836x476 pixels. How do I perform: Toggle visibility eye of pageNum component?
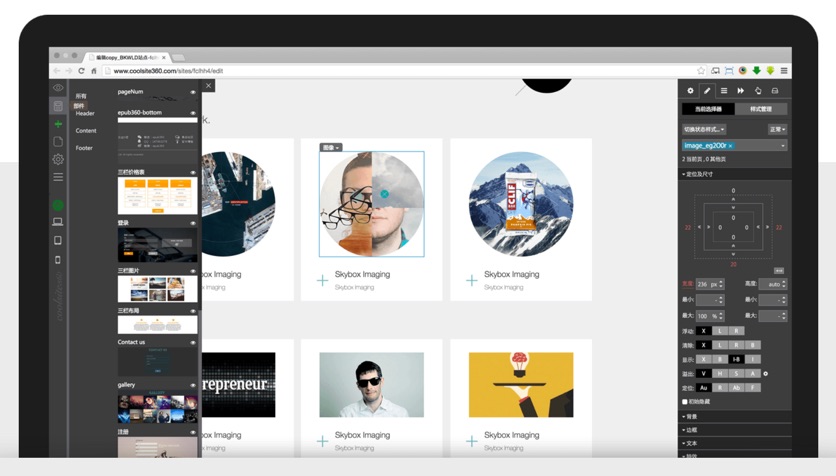point(193,92)
